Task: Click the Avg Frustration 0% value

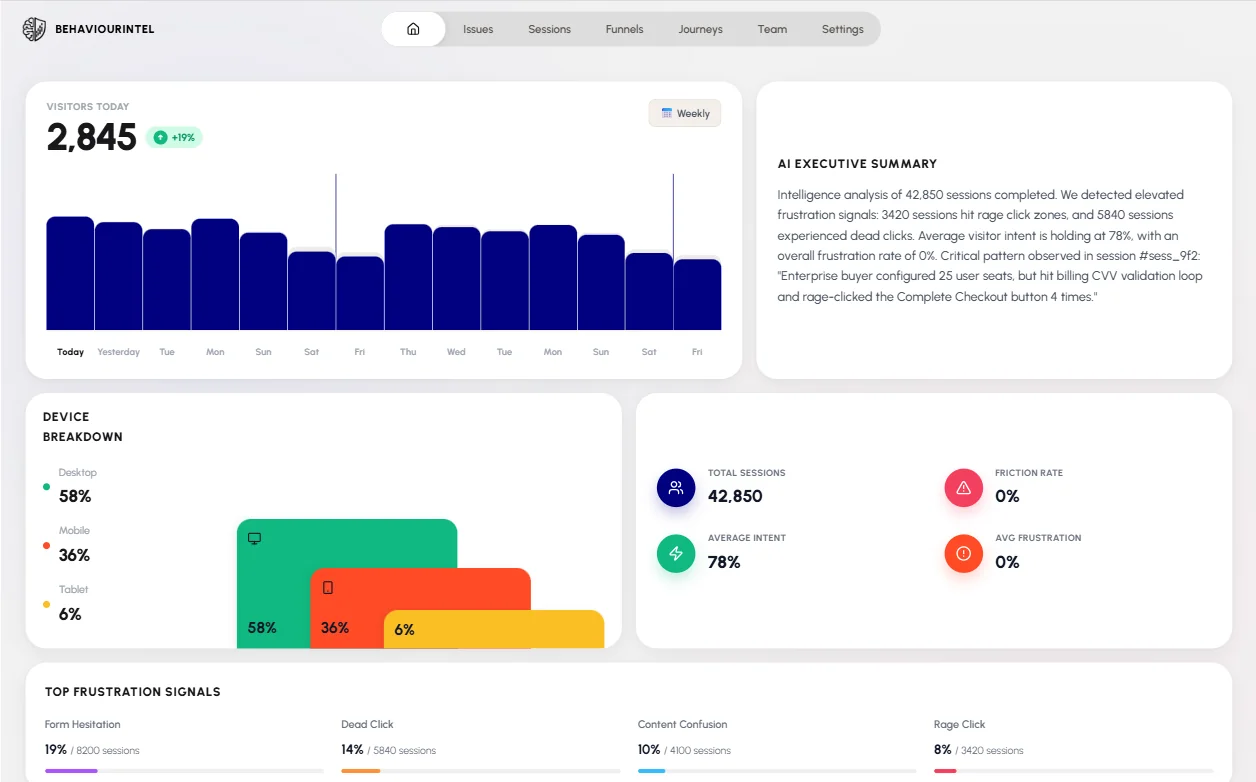Action: (x=1007, y=562)
